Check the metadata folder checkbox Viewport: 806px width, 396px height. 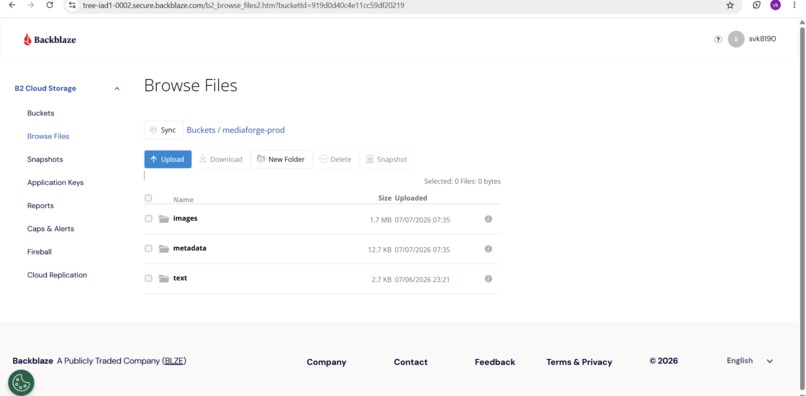148,248
